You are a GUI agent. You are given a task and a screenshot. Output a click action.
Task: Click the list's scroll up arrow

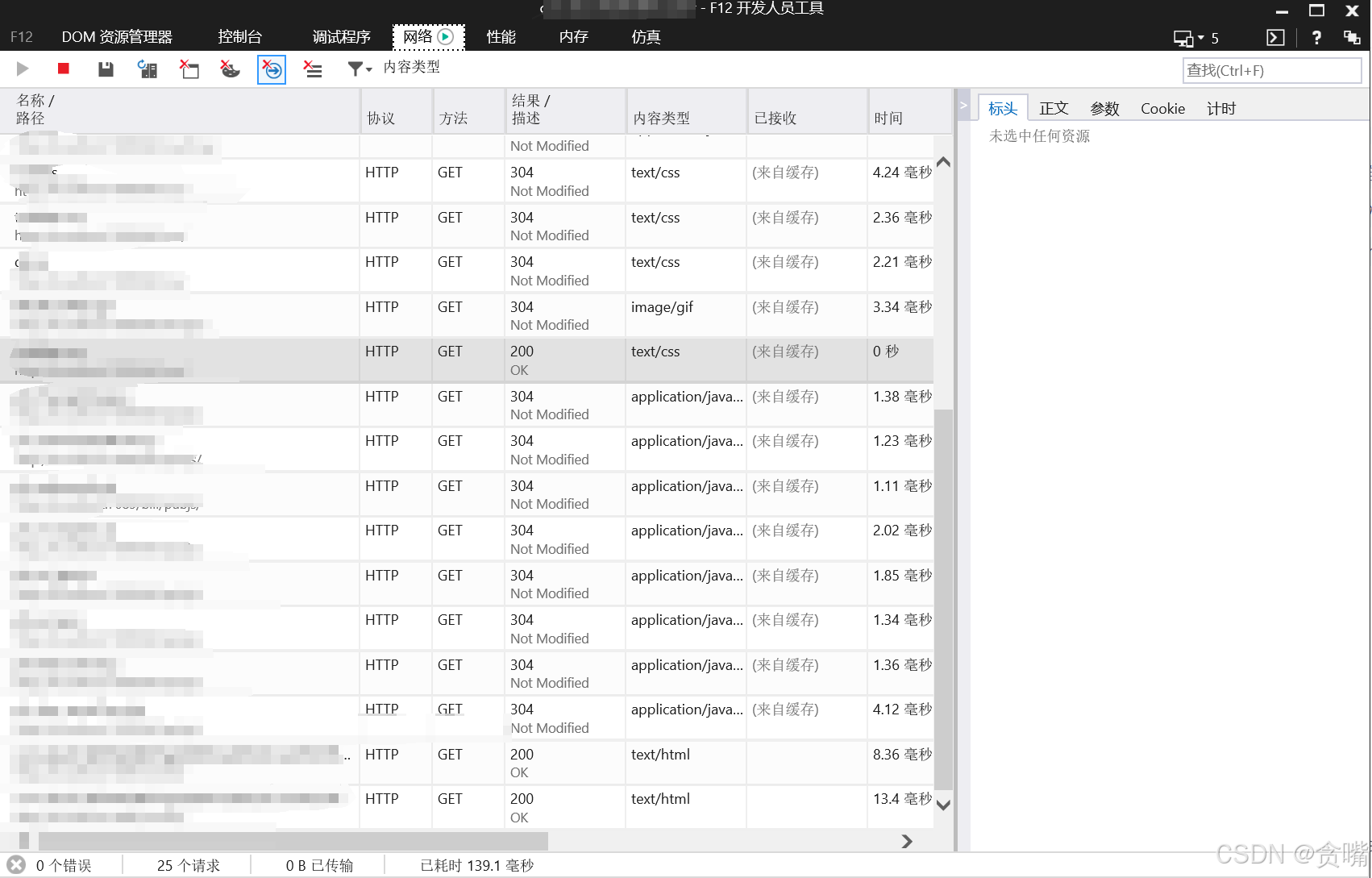[943, 162]
